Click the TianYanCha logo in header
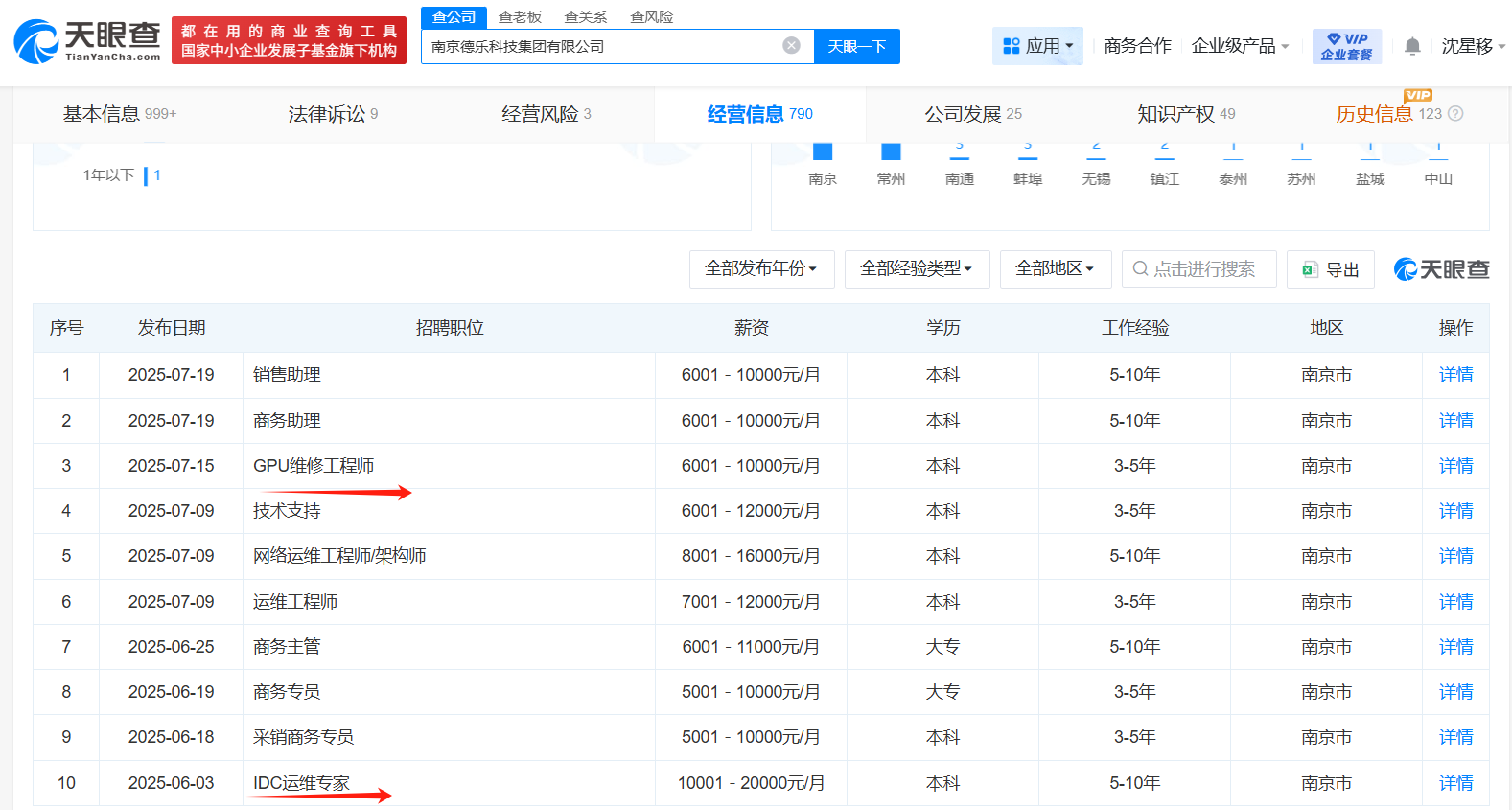1512x810 pixels. click(87, 42)
